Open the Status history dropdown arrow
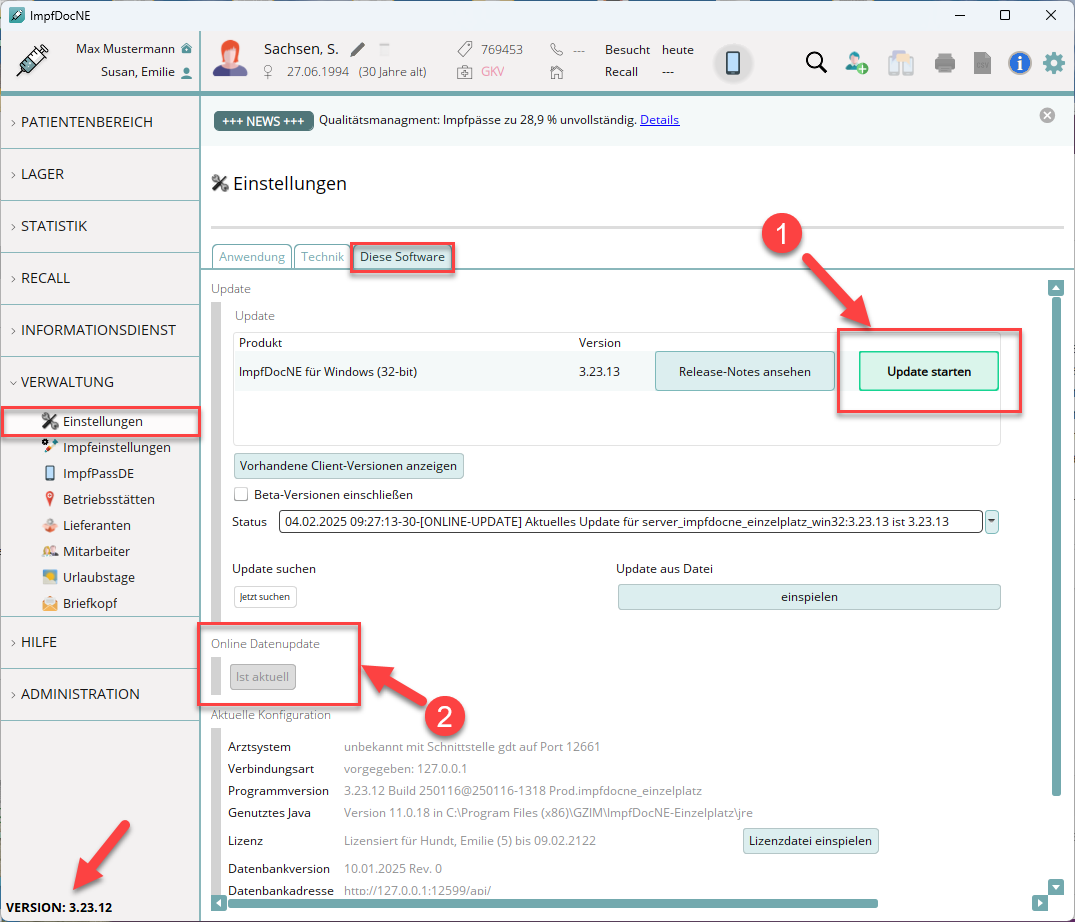 coord(991,522)
